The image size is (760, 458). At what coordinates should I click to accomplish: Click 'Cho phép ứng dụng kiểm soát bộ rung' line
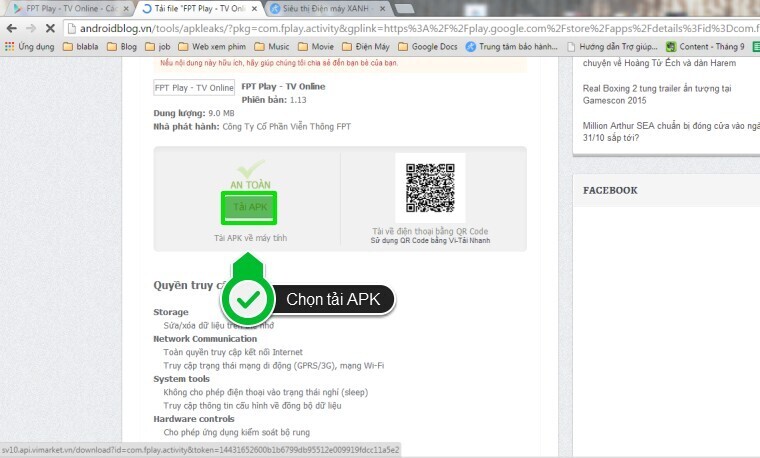[x=237, y=432]
